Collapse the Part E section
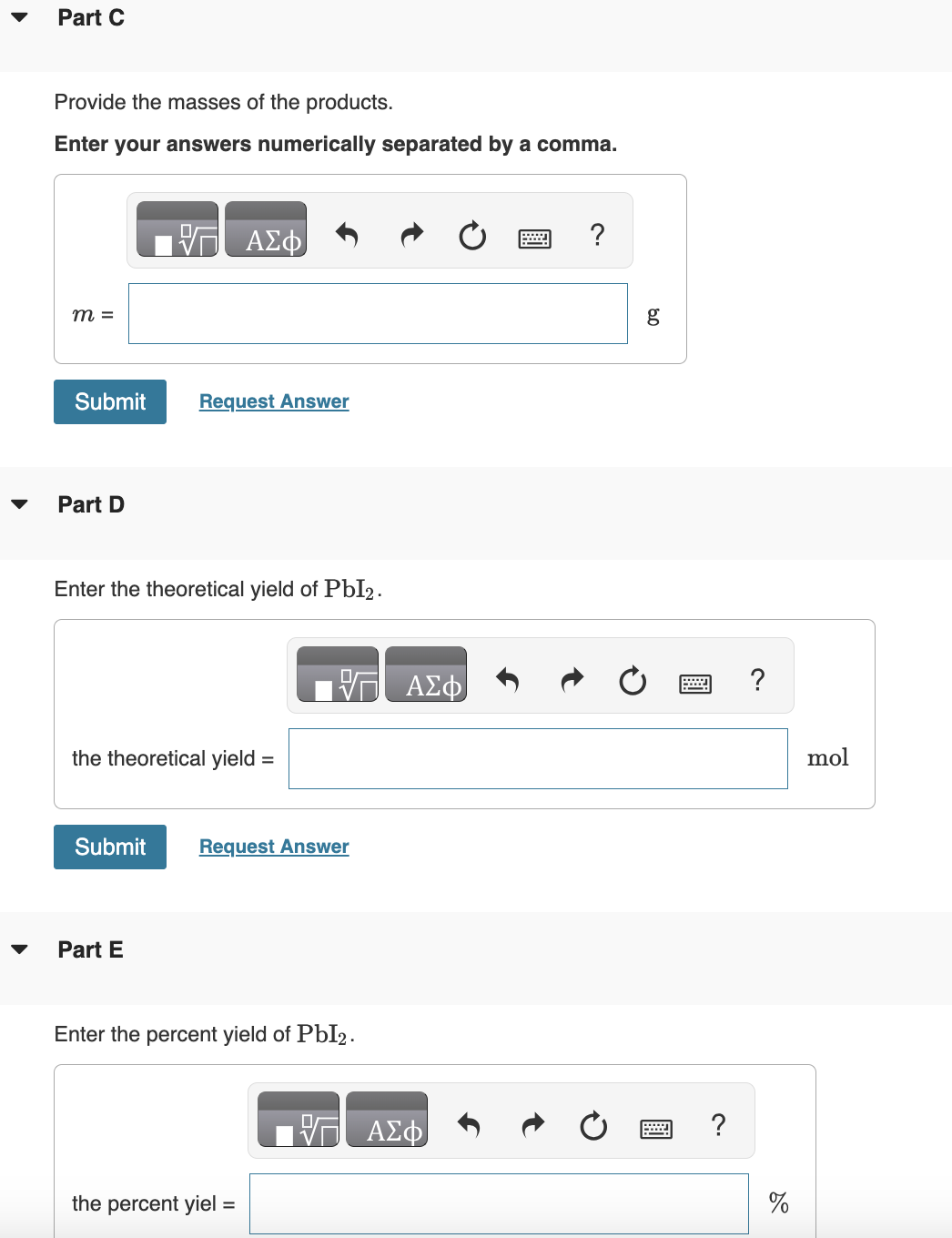 tap(20, 948)
